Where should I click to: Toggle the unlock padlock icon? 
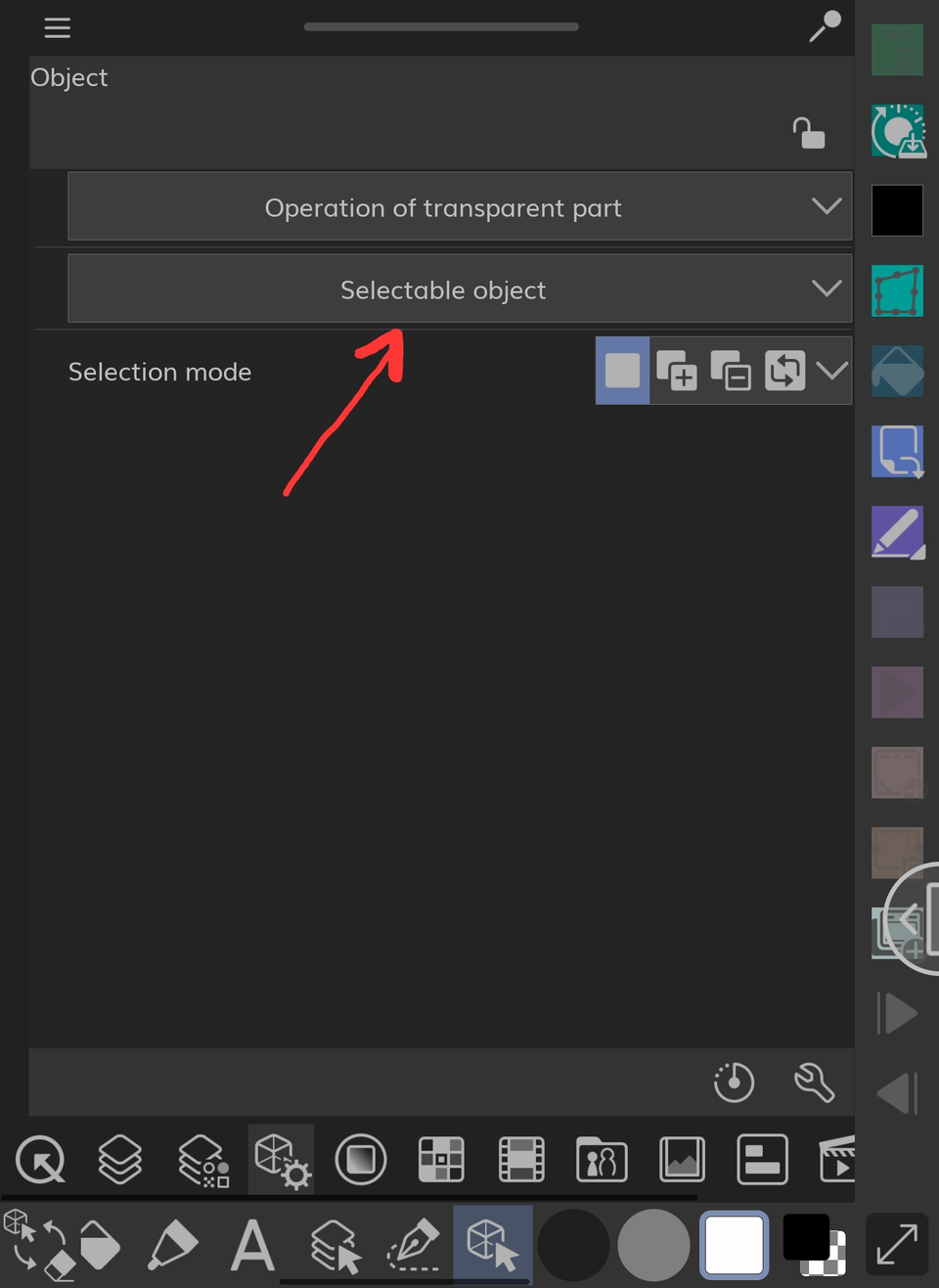tap(809, 133)
